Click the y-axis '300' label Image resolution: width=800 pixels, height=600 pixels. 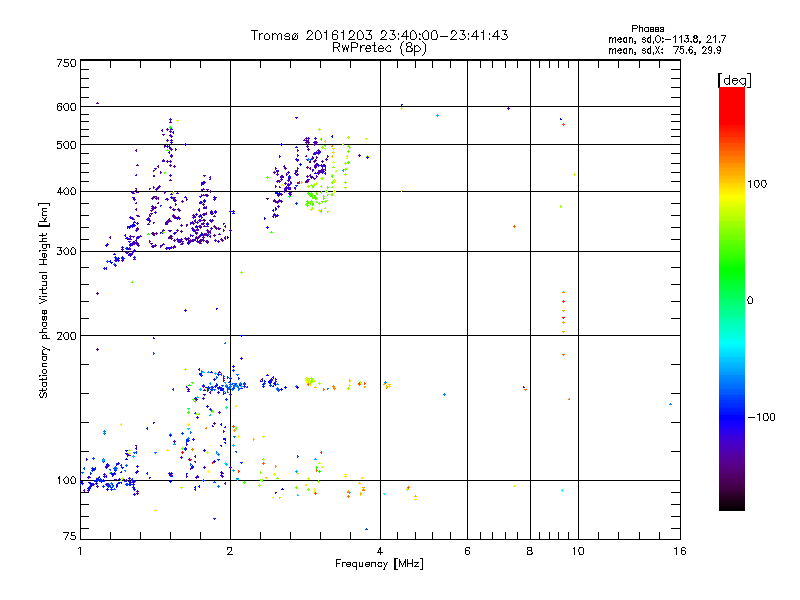pyautogui.click(x=66, y=252)
